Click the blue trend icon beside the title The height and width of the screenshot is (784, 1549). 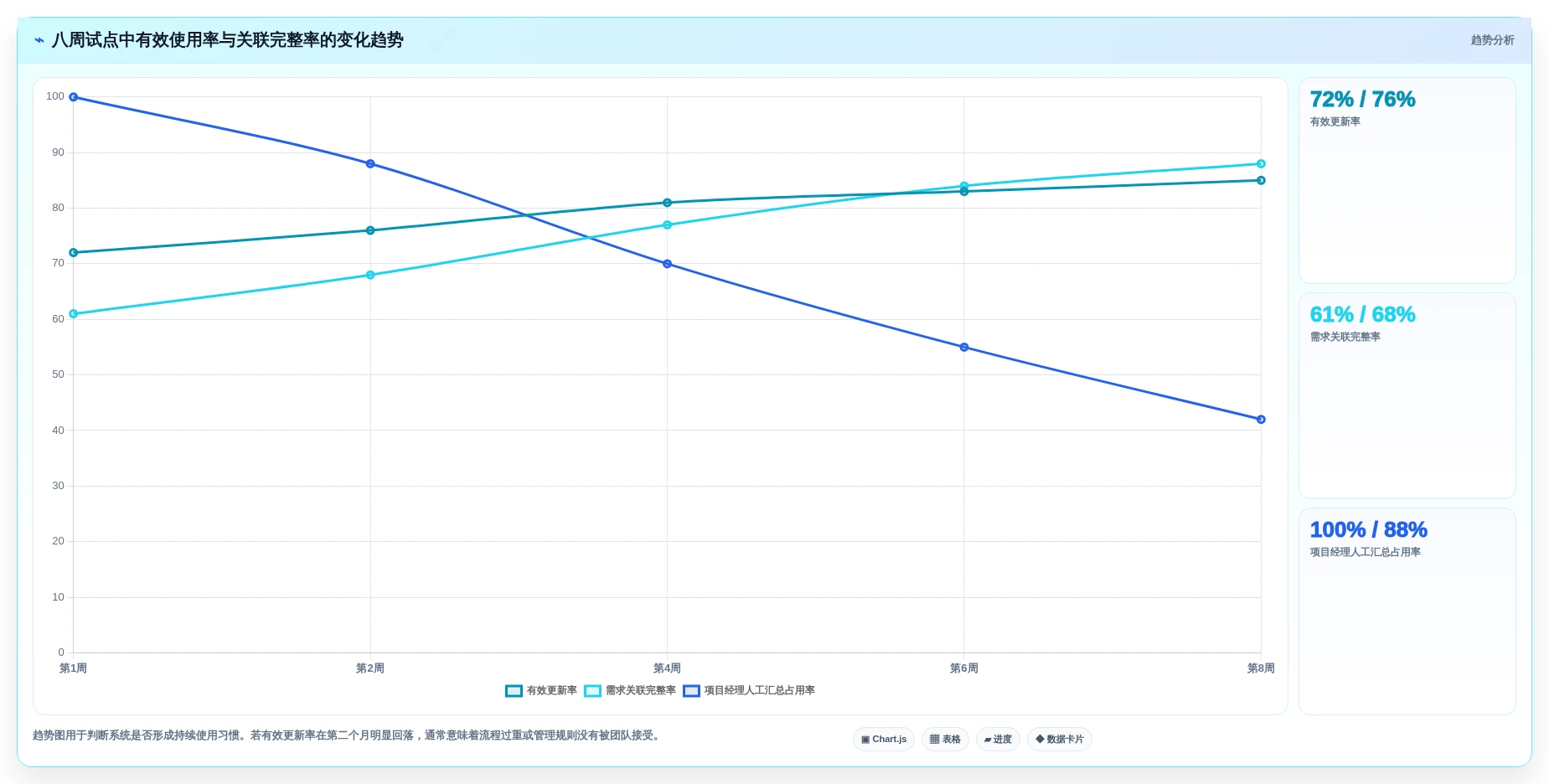click(x=39, y=40)
